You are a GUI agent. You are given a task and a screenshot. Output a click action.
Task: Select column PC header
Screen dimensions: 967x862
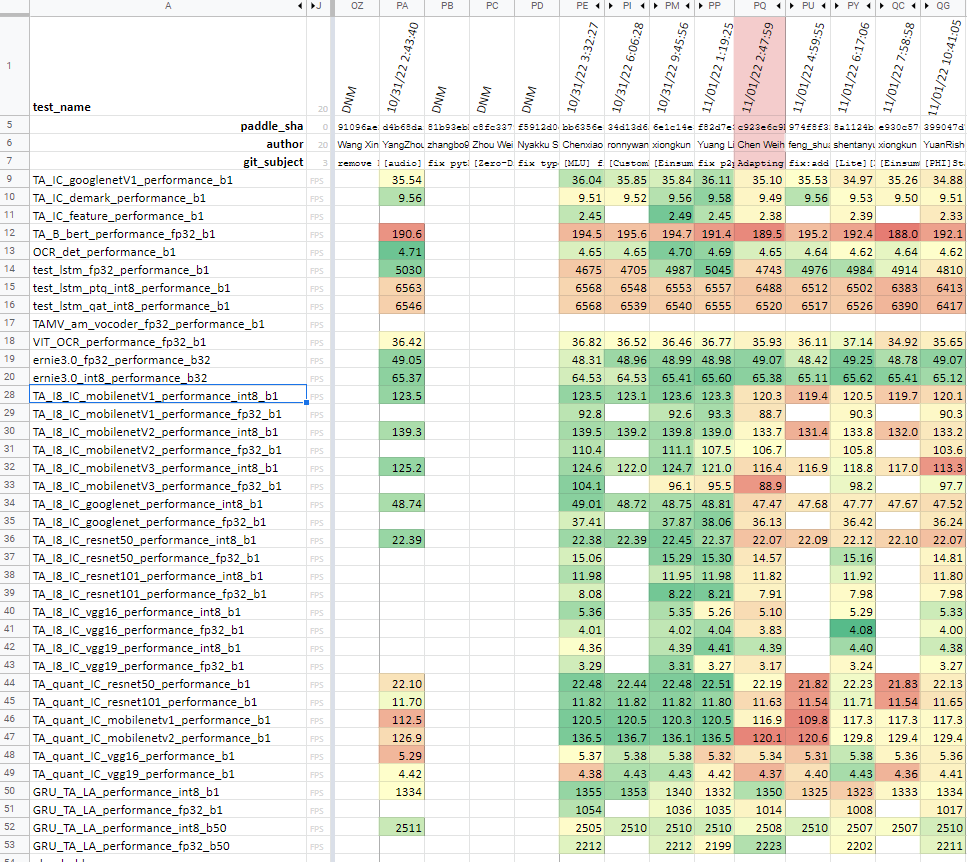(x=492, y=6)
